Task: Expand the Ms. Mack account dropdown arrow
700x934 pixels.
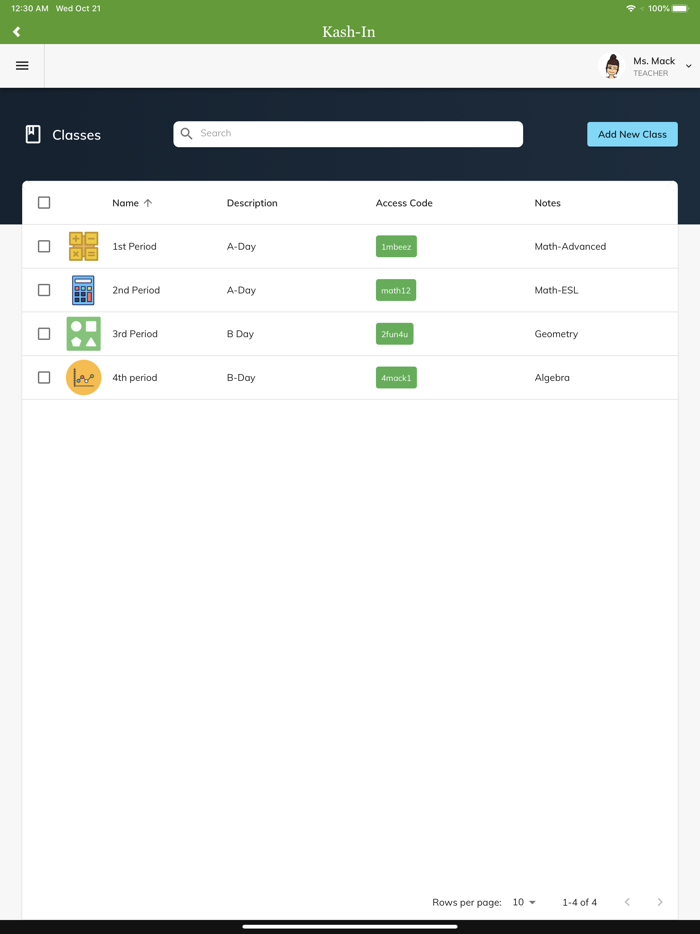Action: [689, 66]
